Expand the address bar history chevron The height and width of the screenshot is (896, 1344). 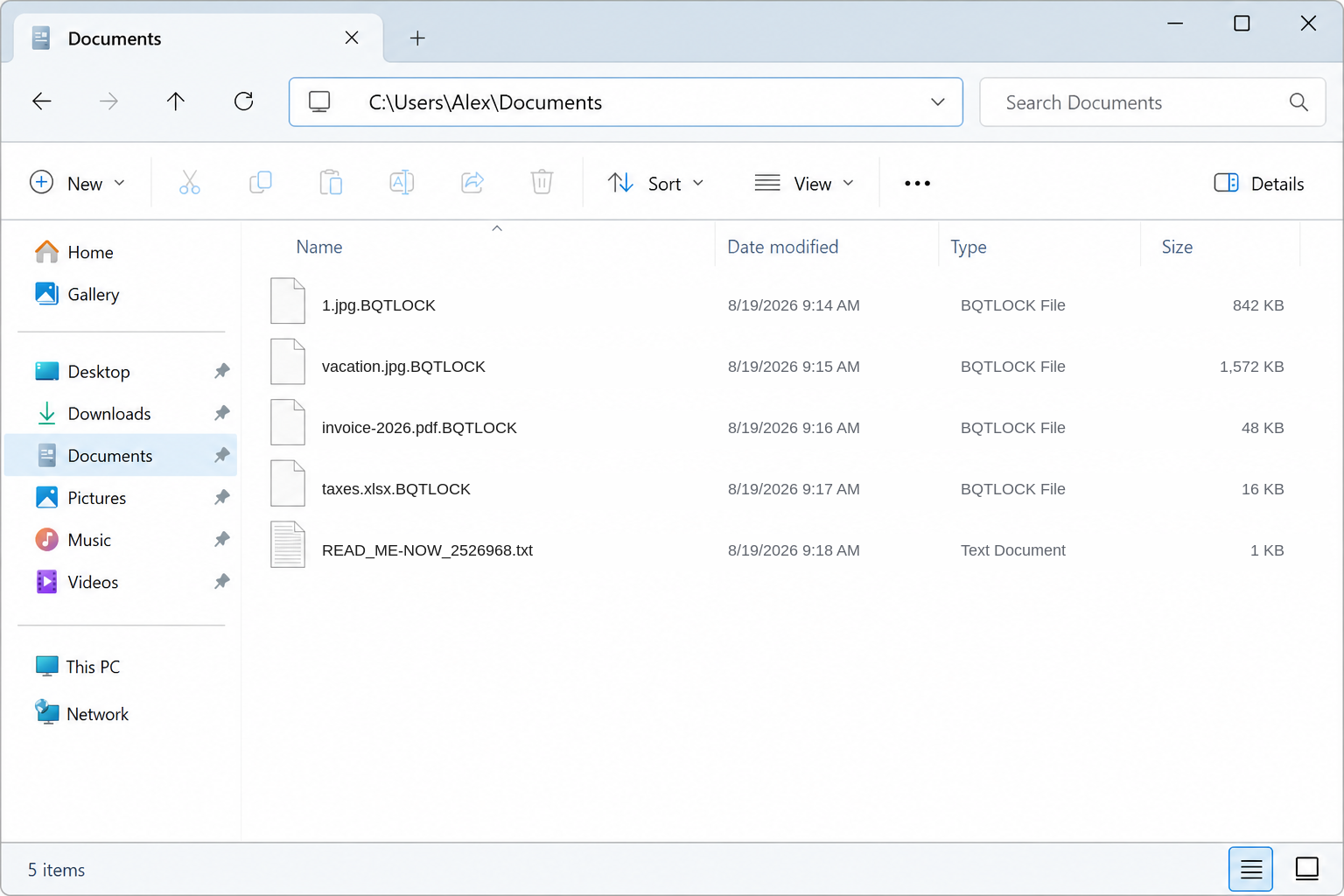(938, 102)
